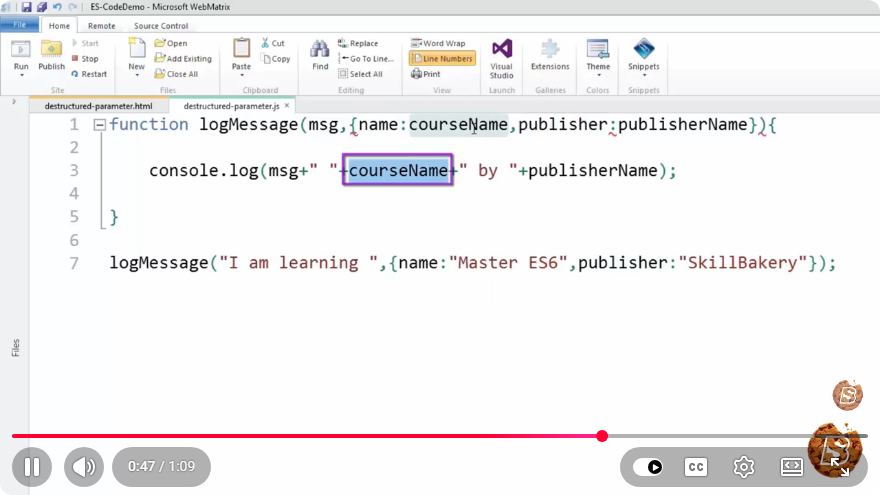This screenshot has width=880, height=495.
Task: Collapse the logMessage function fold marker
Action: tap(99, 125)
